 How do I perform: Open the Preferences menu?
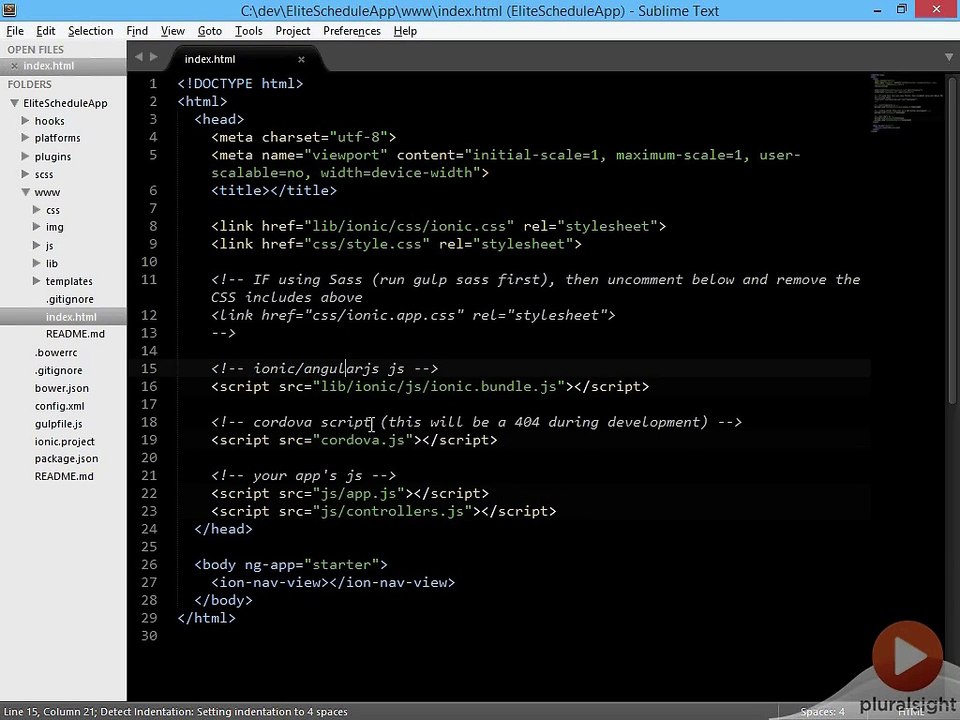(352, 31)
